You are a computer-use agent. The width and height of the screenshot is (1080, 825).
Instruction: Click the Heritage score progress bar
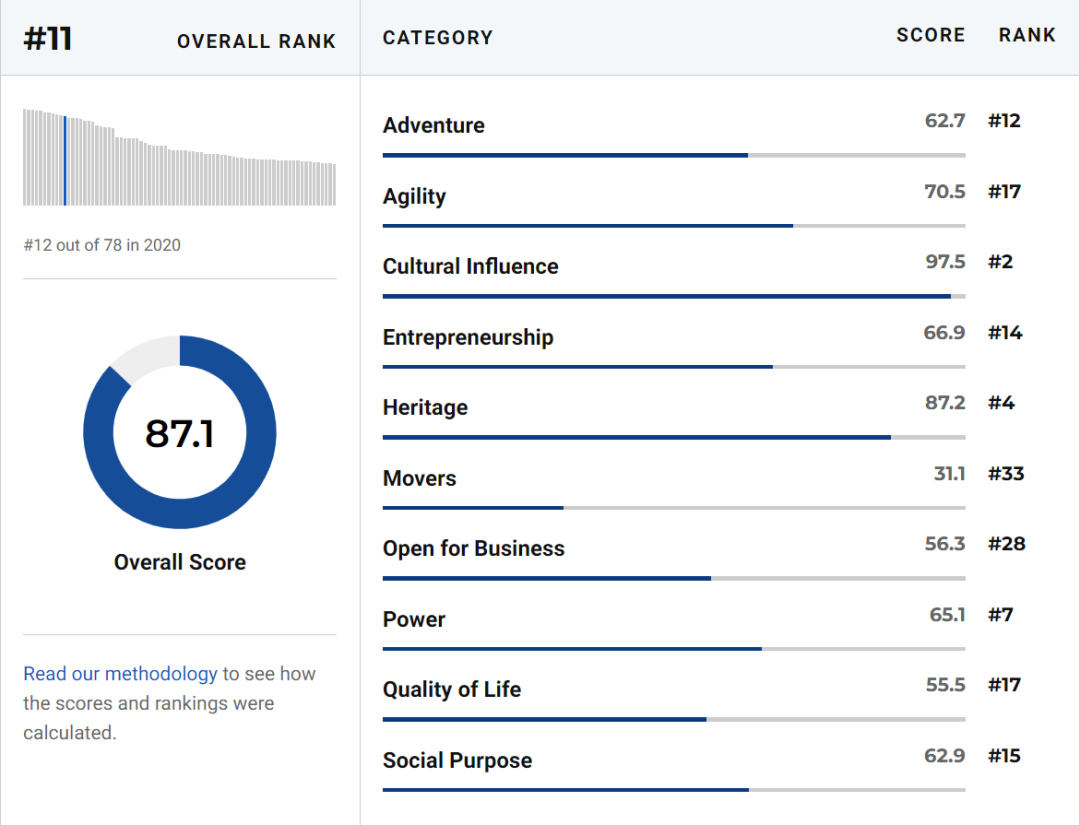(x=673, y=437)
